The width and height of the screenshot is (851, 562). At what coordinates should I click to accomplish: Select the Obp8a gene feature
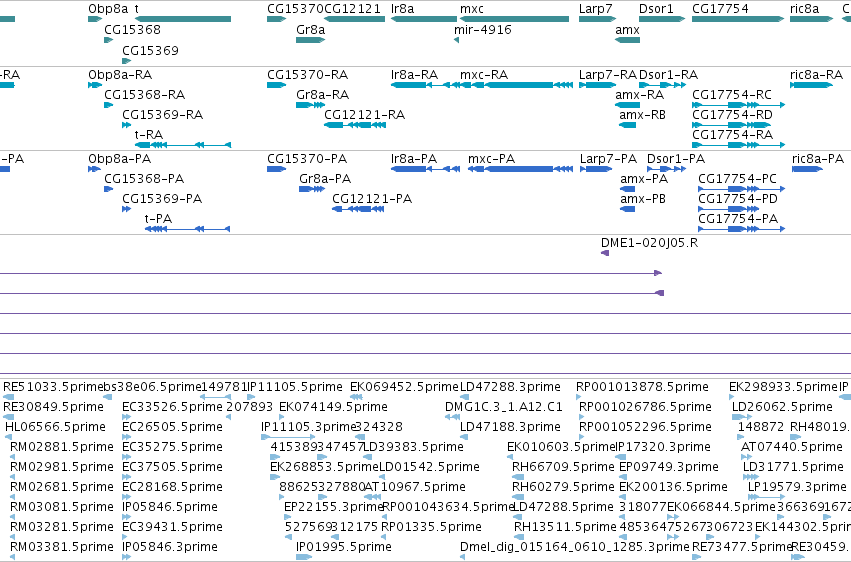pos(95,19)
